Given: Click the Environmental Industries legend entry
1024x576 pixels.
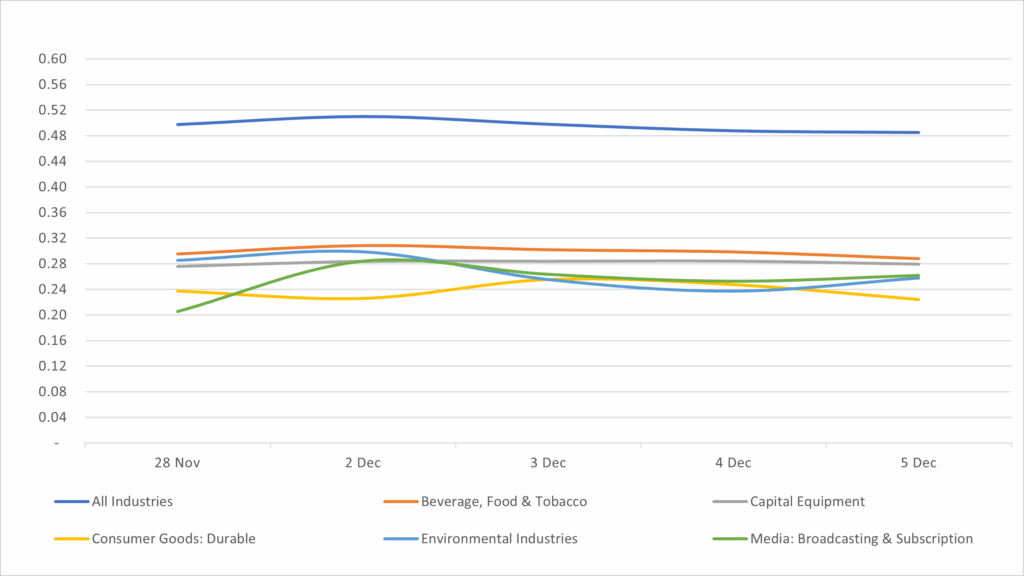Looking at the screenshot, I should click(499, 538).
